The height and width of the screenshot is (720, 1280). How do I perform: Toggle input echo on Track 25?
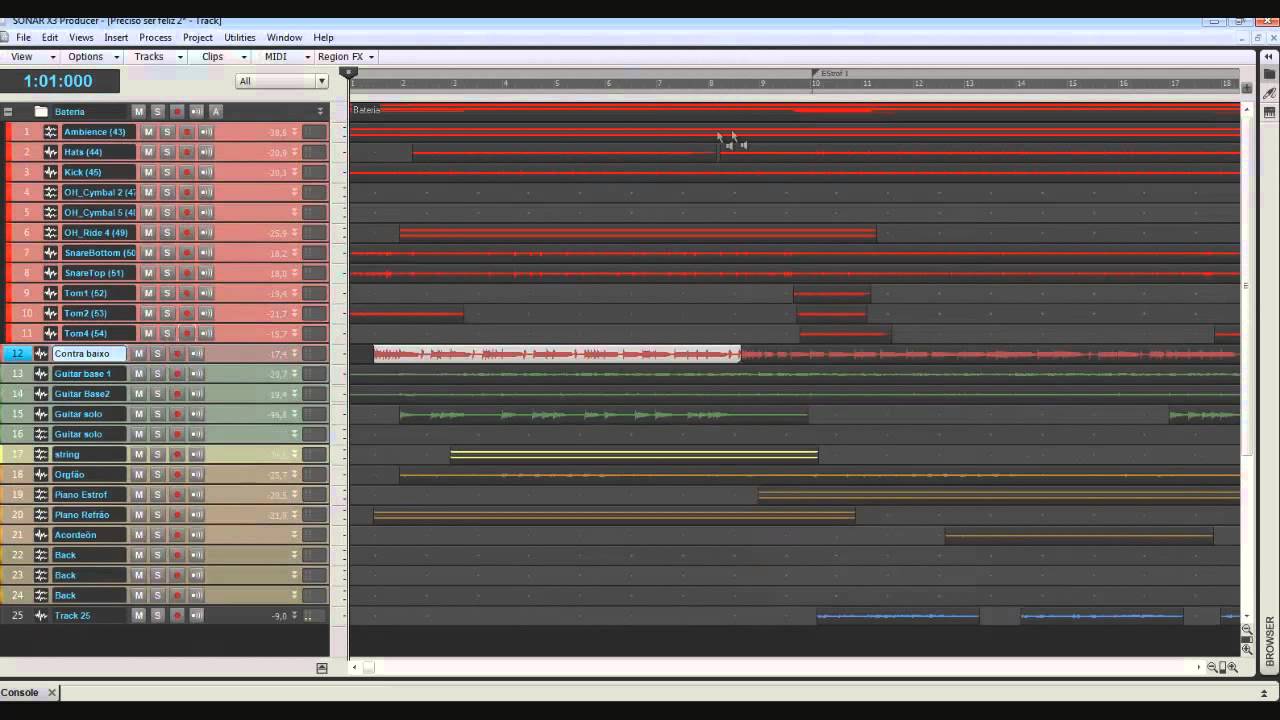[197, 616]
